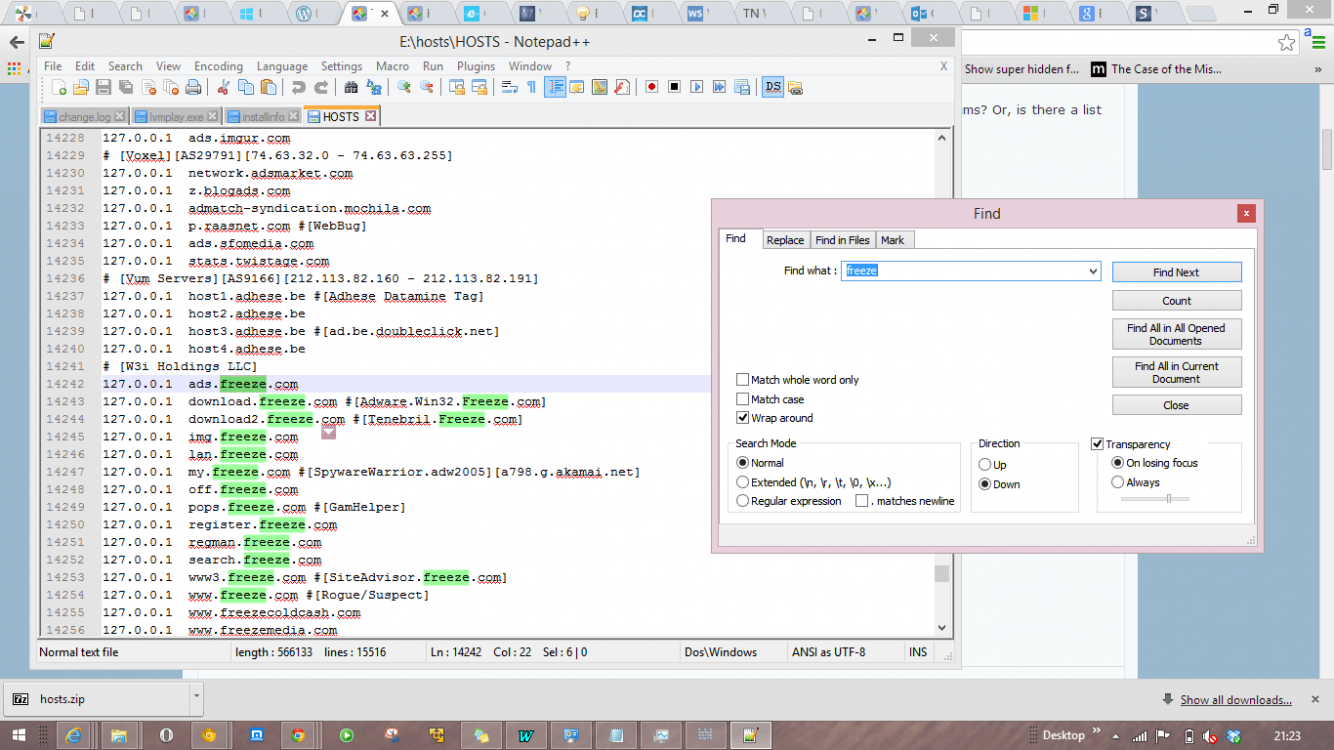
Task: Click the Windows Start button
Action: click(x=19, y=735)
